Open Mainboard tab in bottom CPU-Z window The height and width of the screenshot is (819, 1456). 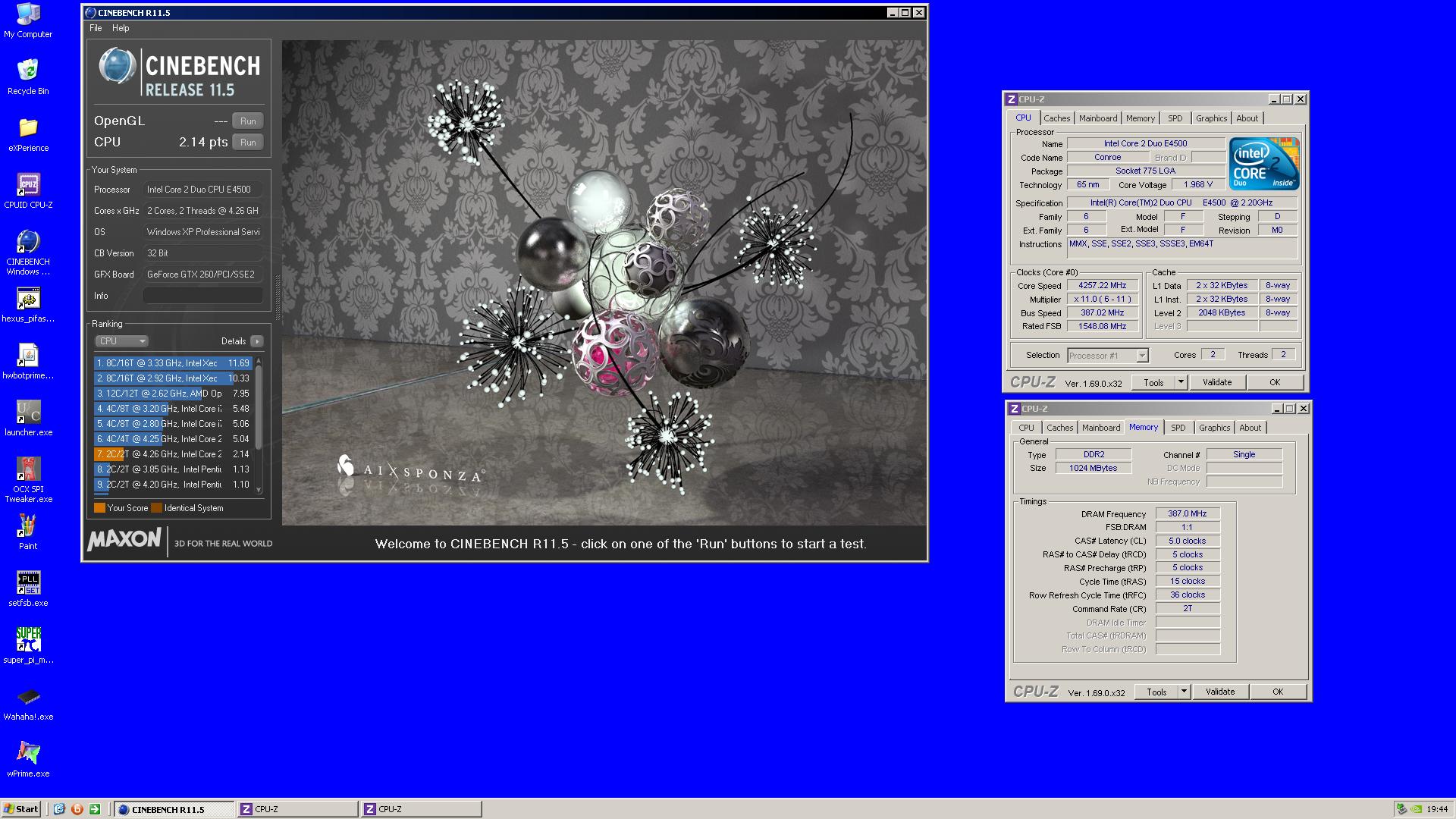point(1101,428)
